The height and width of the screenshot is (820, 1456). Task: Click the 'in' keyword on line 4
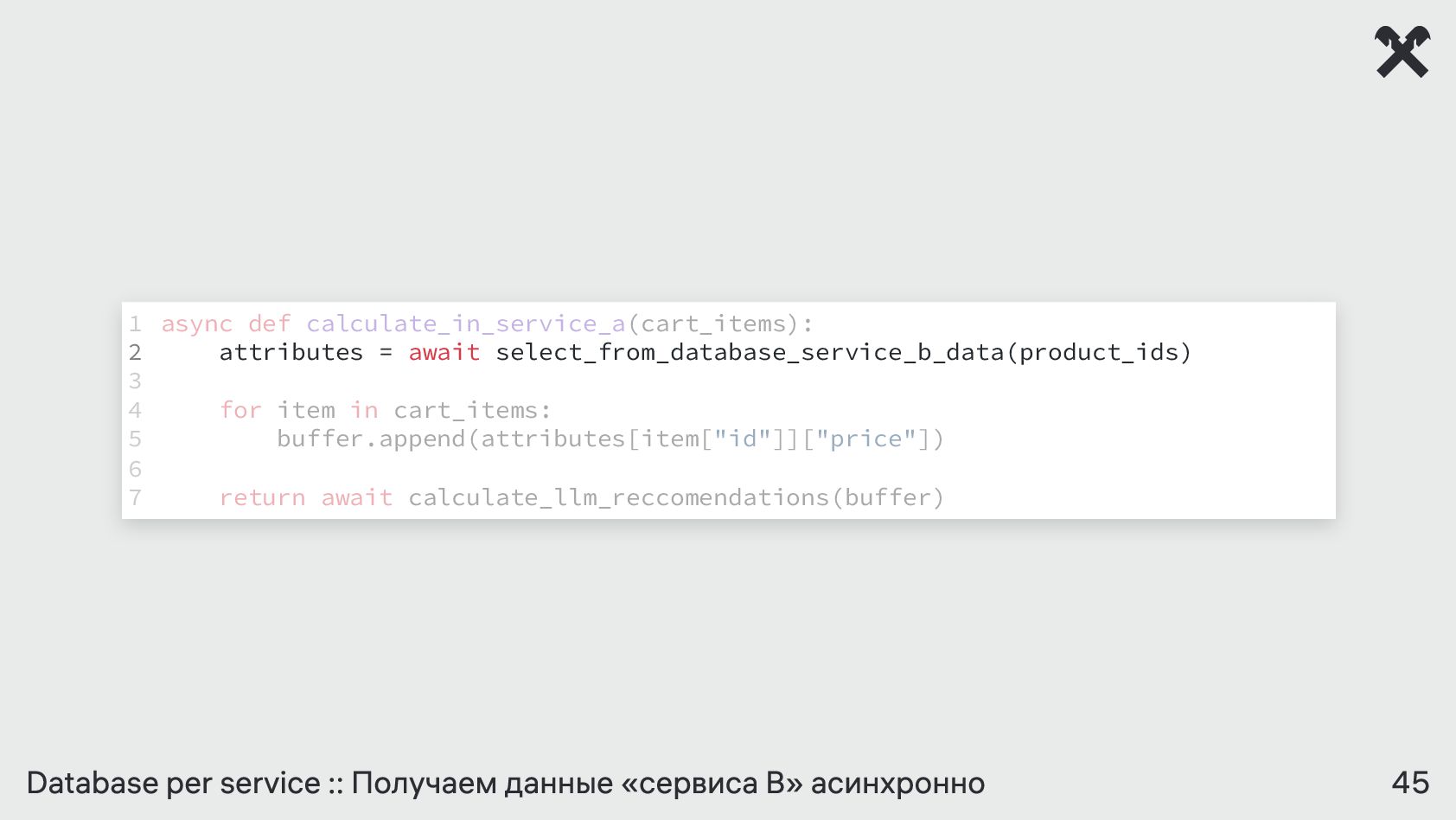click(365, 410)
